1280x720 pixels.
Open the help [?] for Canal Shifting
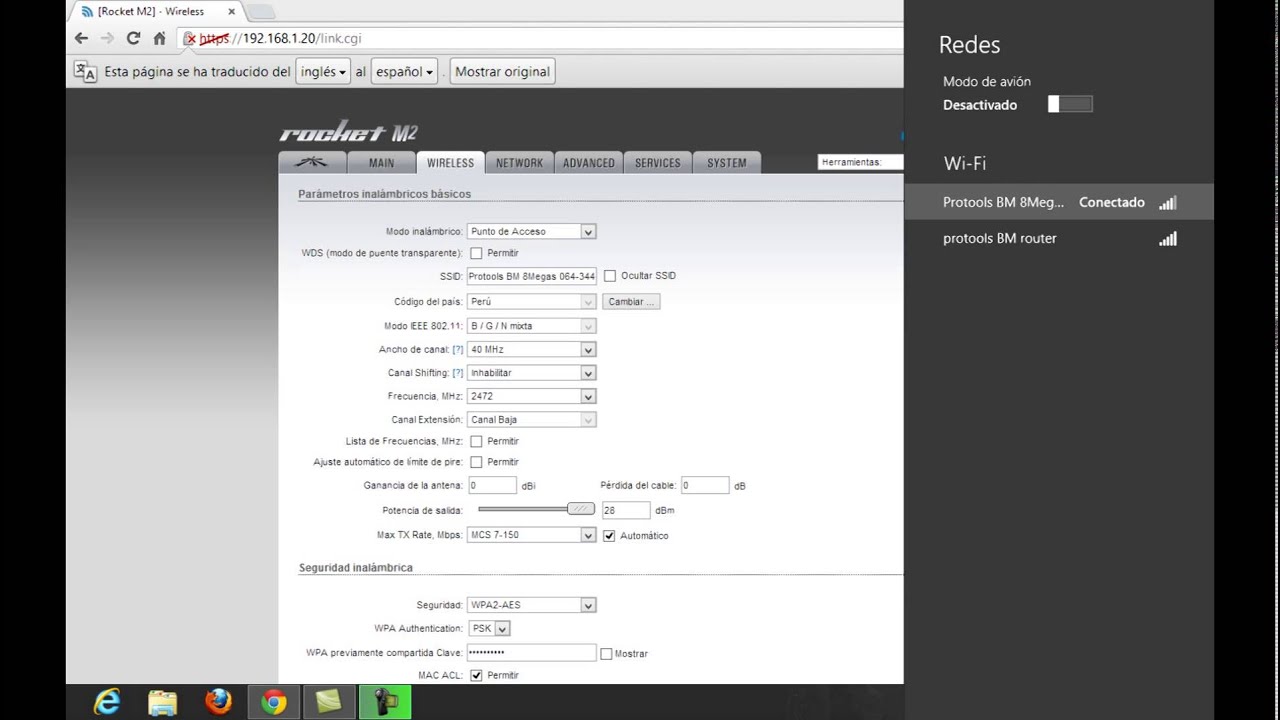point(458,372)
